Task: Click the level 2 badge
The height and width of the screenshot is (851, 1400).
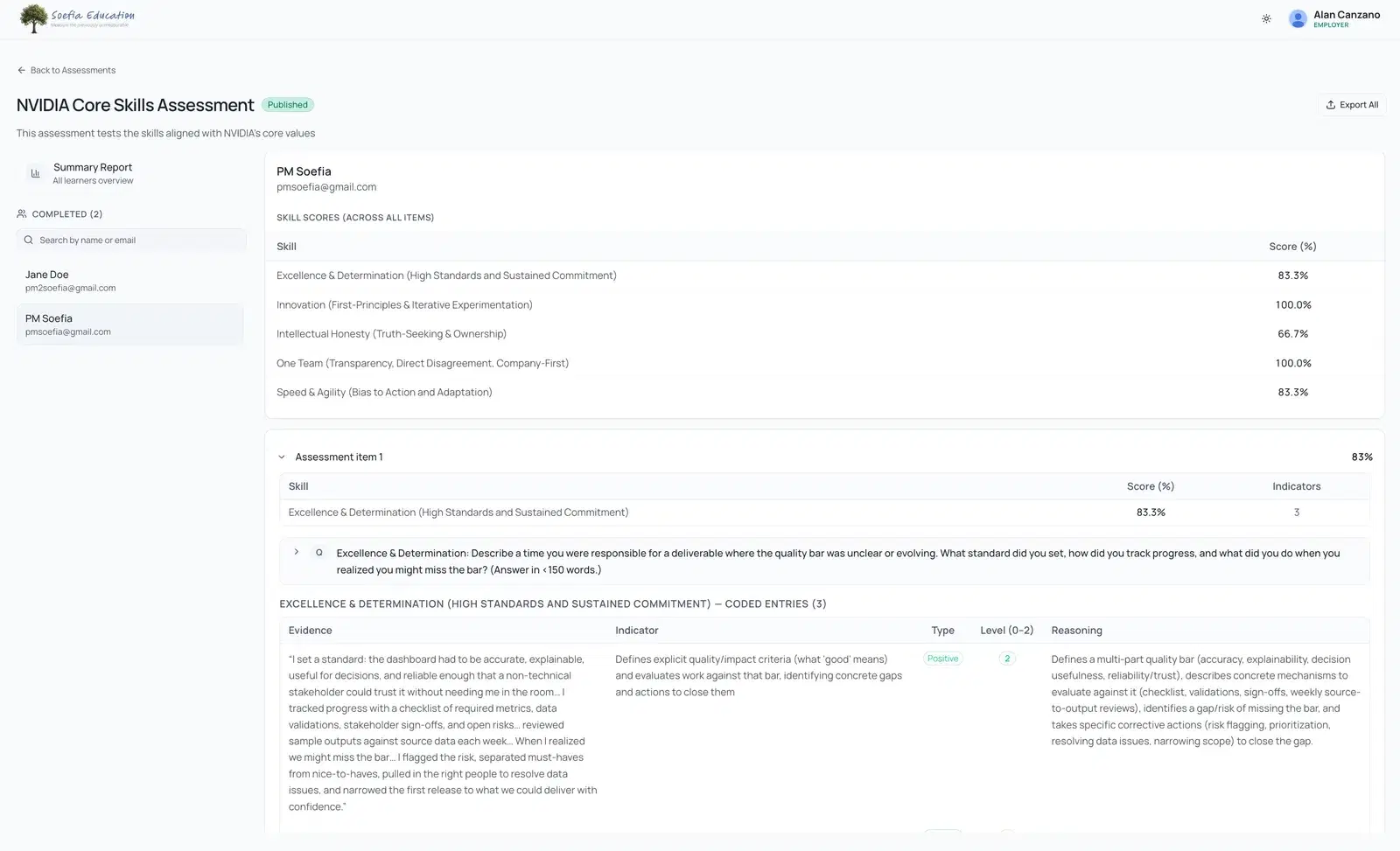Action: 1007,659
